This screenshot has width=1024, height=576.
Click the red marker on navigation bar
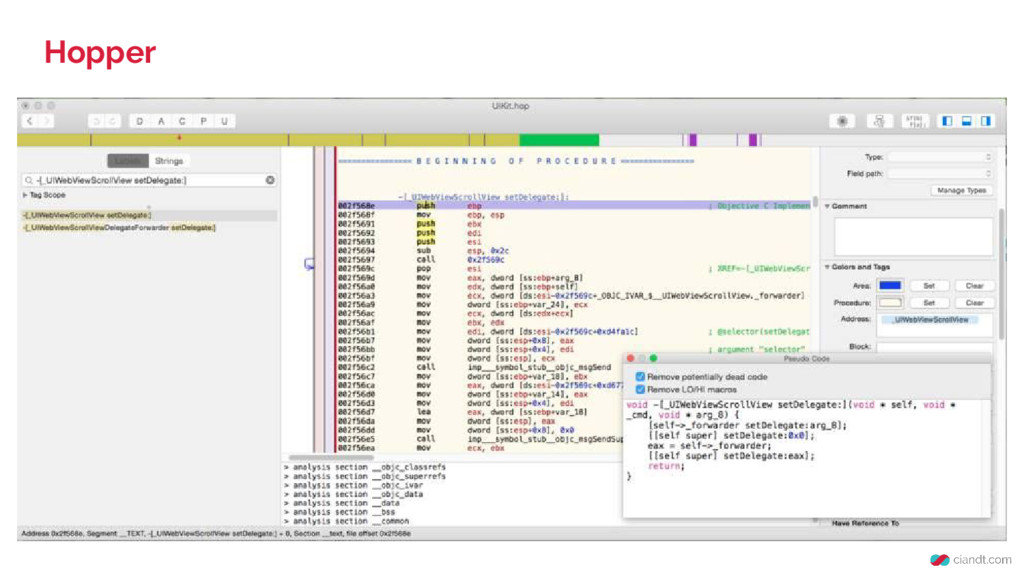tap(179, 138)
